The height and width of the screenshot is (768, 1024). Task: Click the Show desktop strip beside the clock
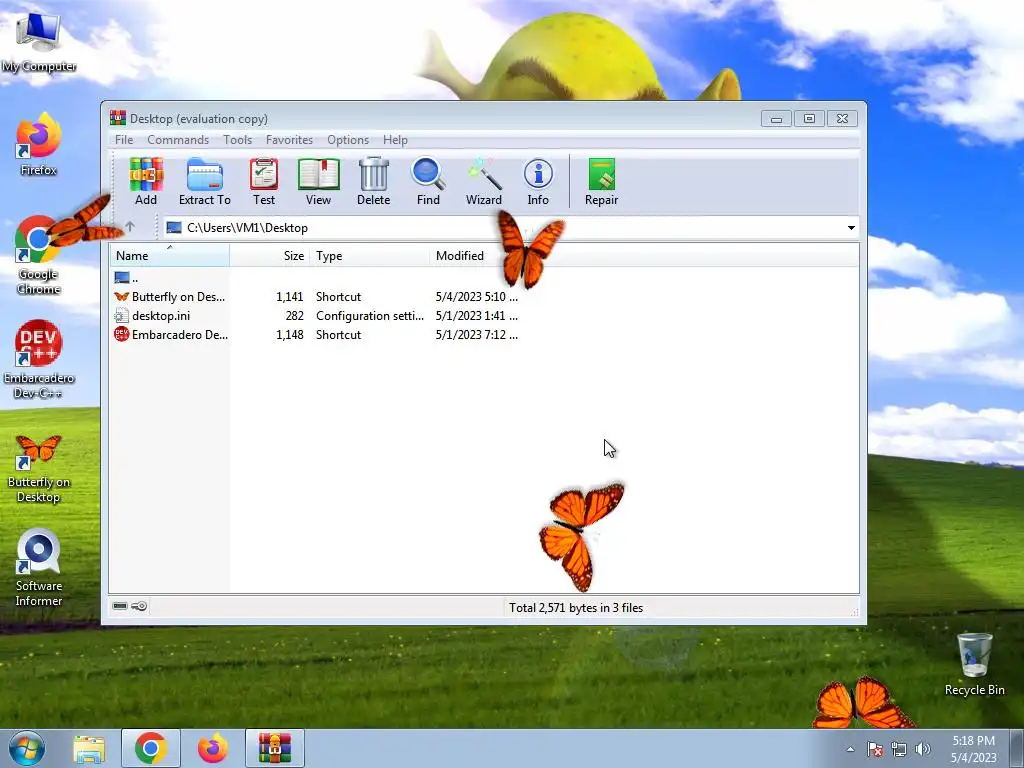(x=1016, y=748)
